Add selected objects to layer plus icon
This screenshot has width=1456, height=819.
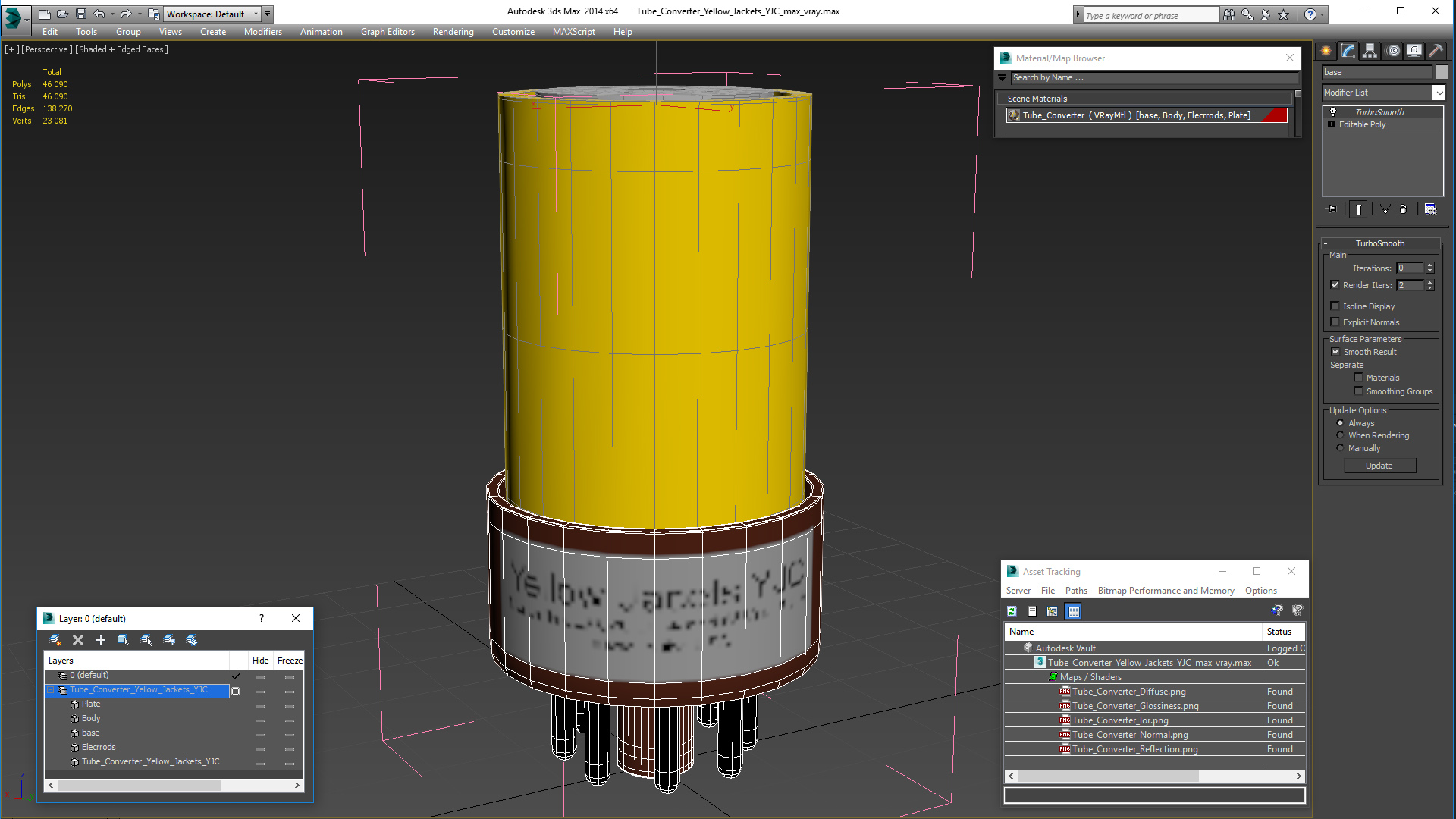101,640
